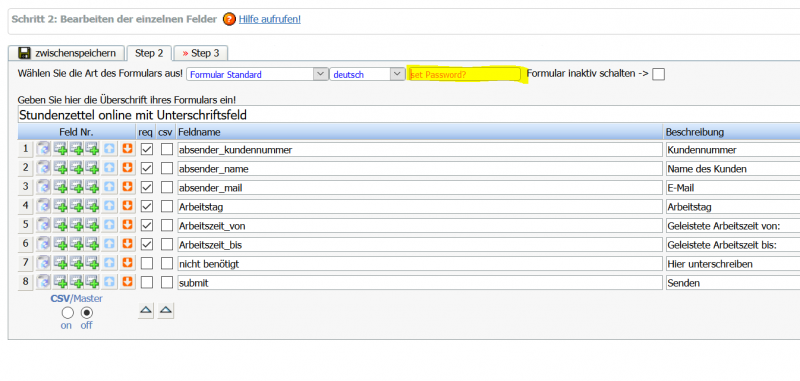
Task: Move Arbeitszeit_von field up
Action: pyautogui.click(x=110, y=225)
